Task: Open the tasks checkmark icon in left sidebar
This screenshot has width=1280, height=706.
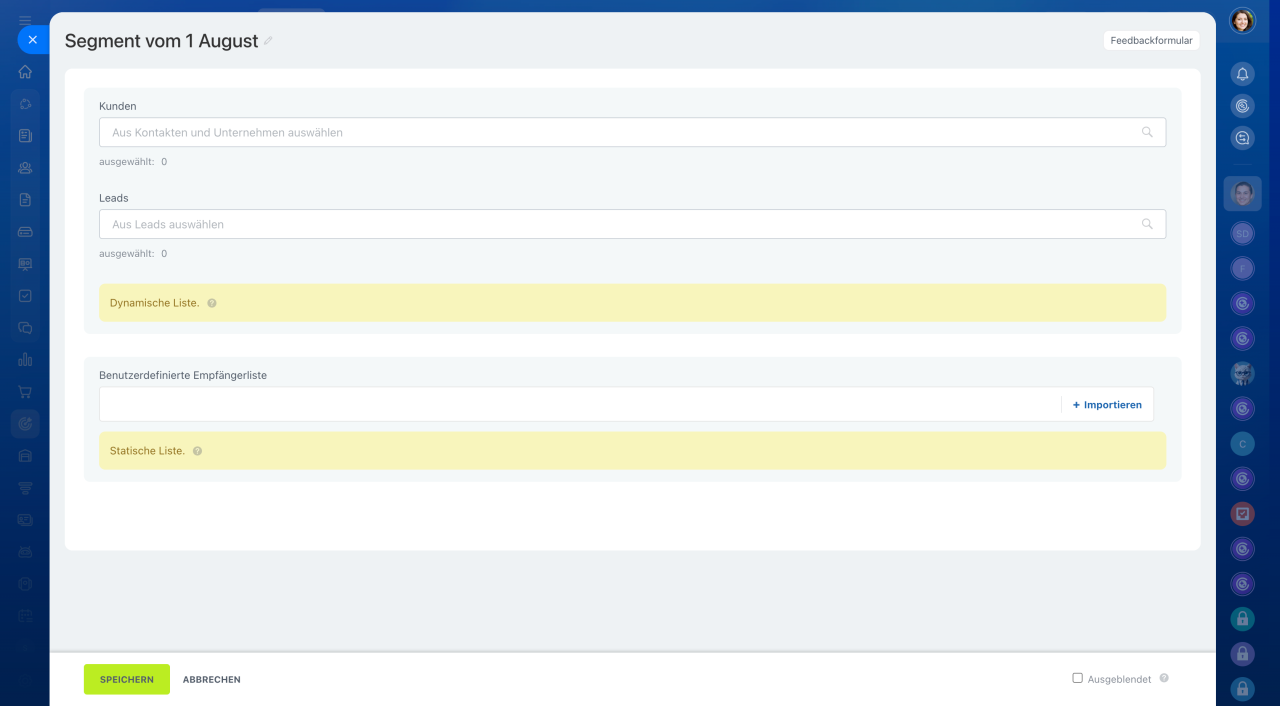Action: point(25,296)
